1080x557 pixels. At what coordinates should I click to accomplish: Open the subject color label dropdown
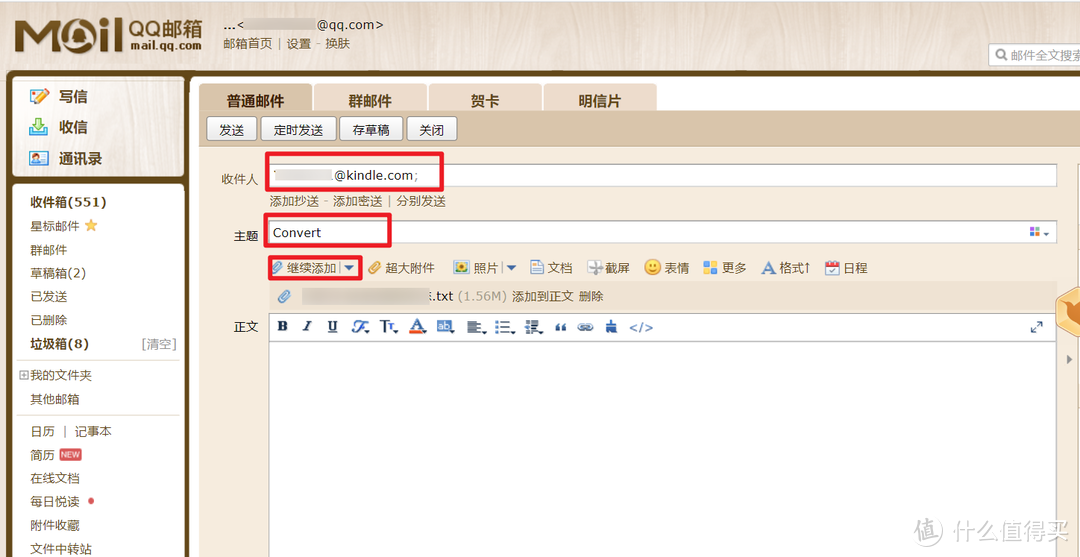coord(1039,233)
